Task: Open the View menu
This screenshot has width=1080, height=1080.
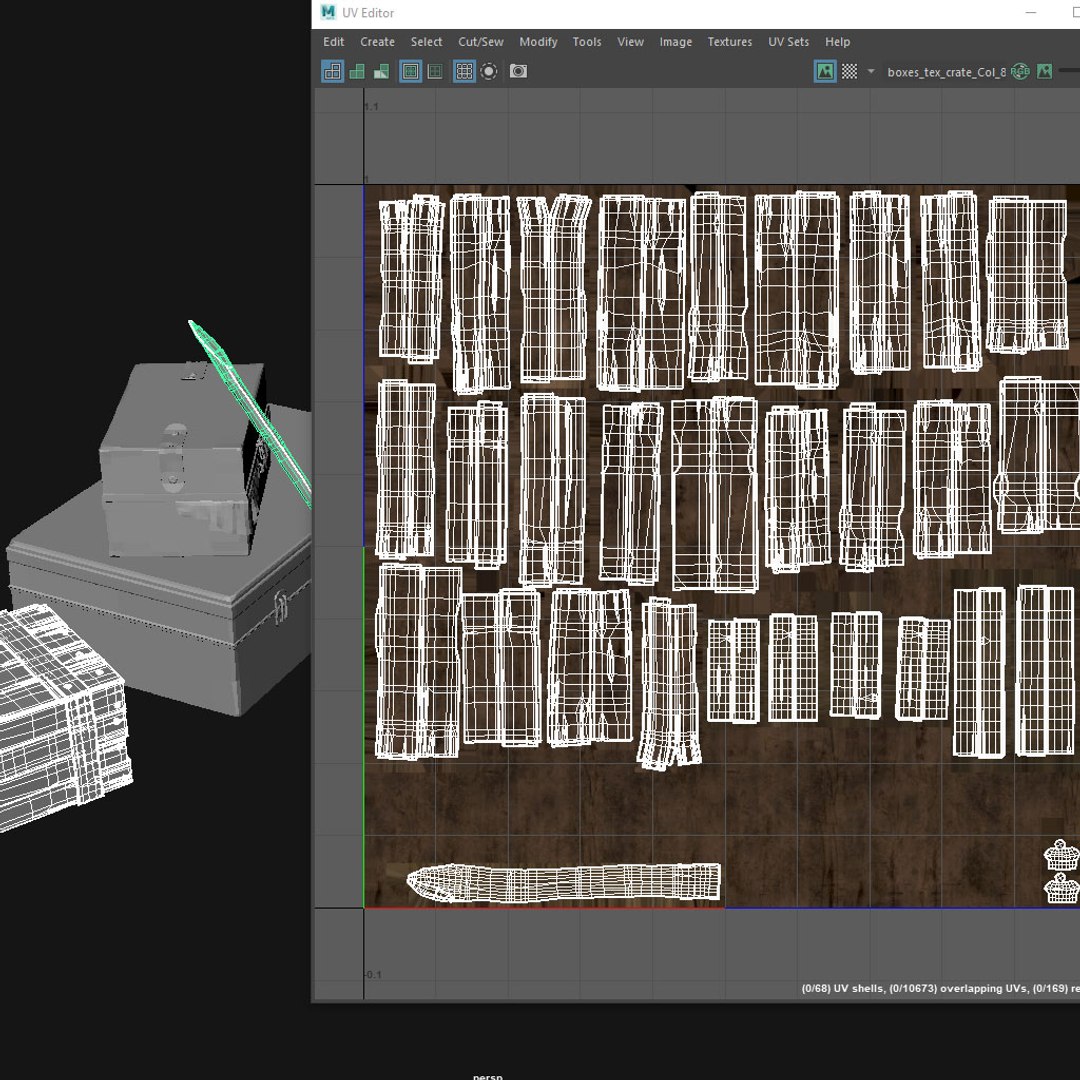Action: [x=630, y=41]
